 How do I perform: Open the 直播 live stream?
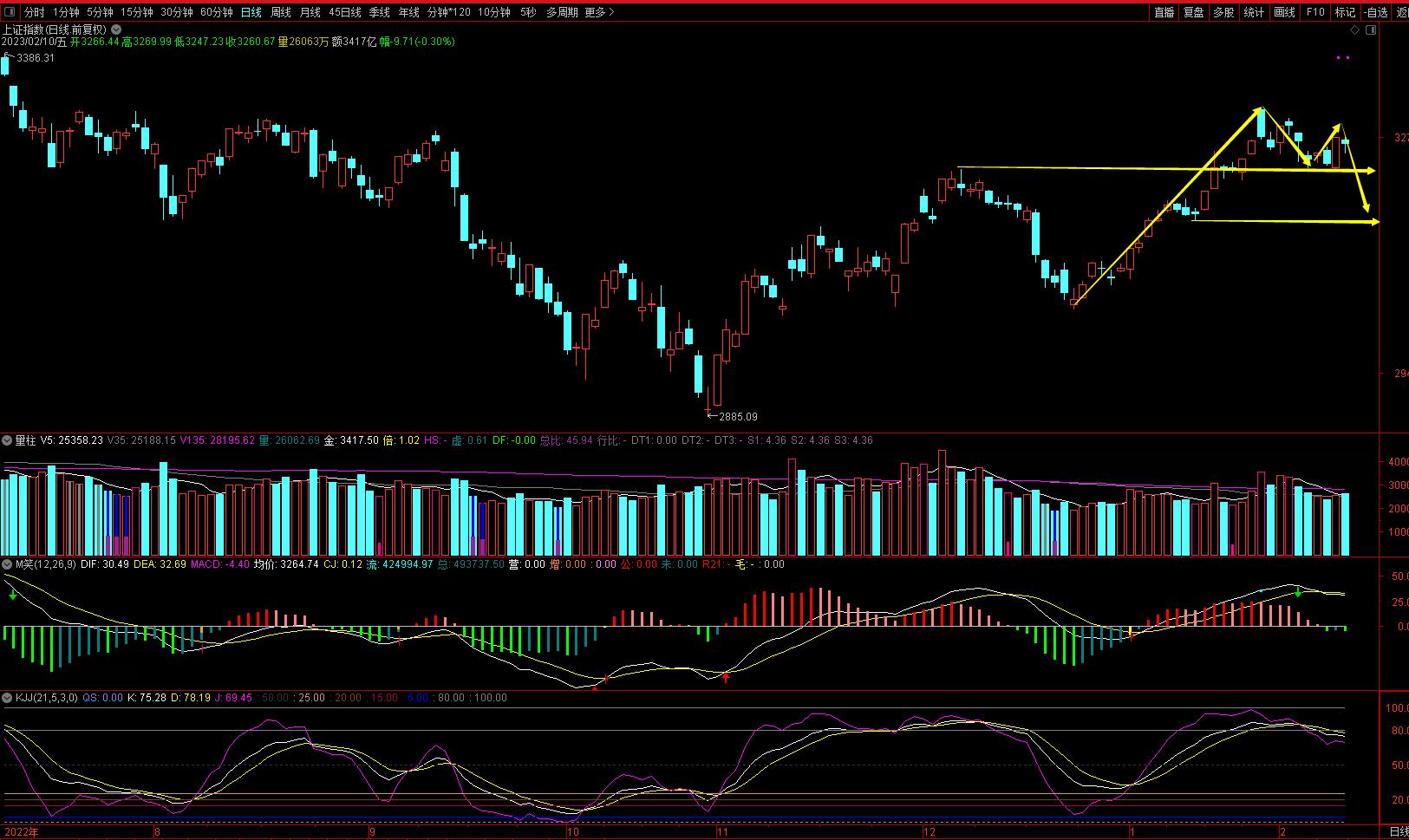[1164, 12]
